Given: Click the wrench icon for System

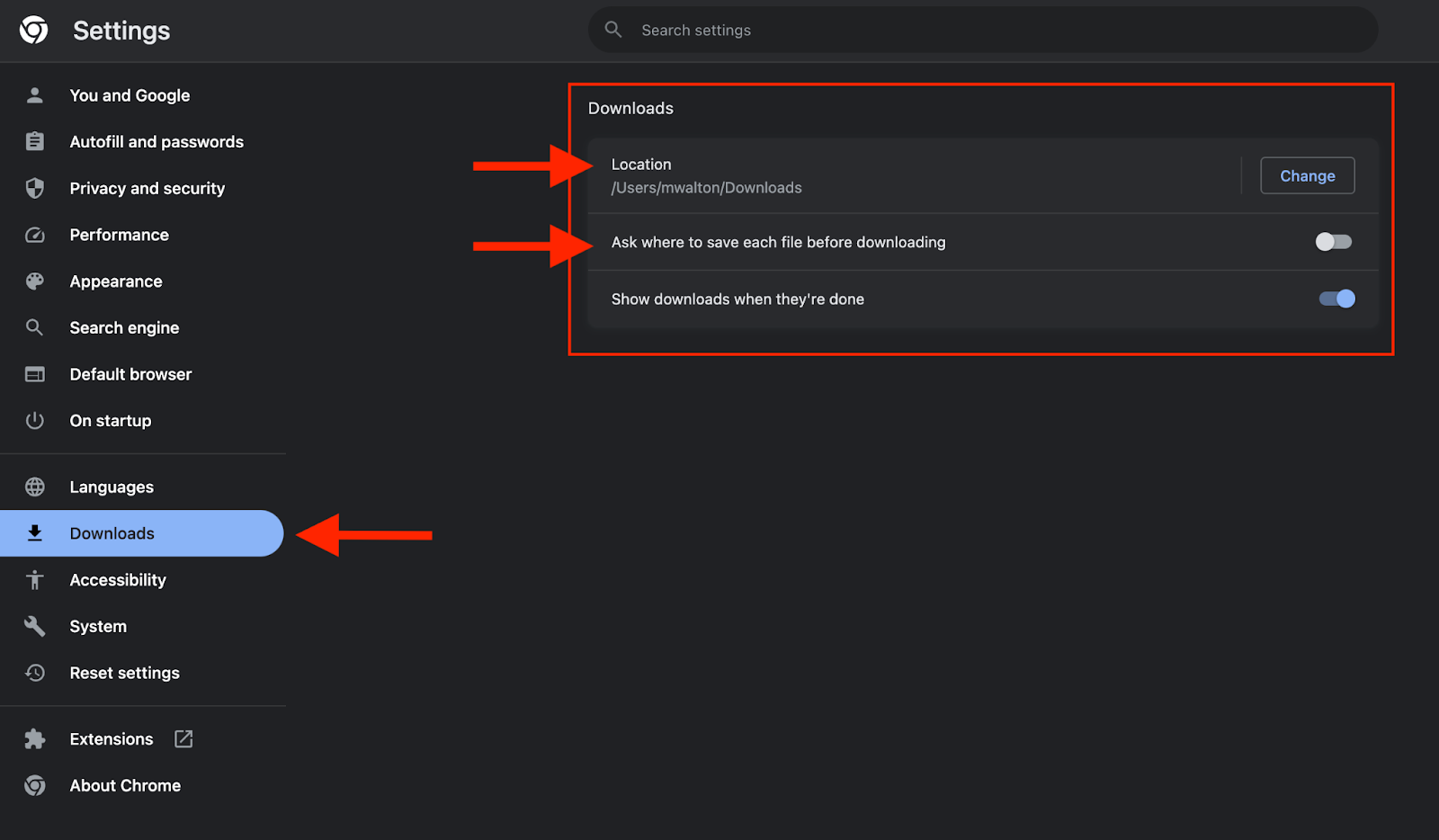Looking at the screenshot, I should pyautogui.click(x=35, y=626).
